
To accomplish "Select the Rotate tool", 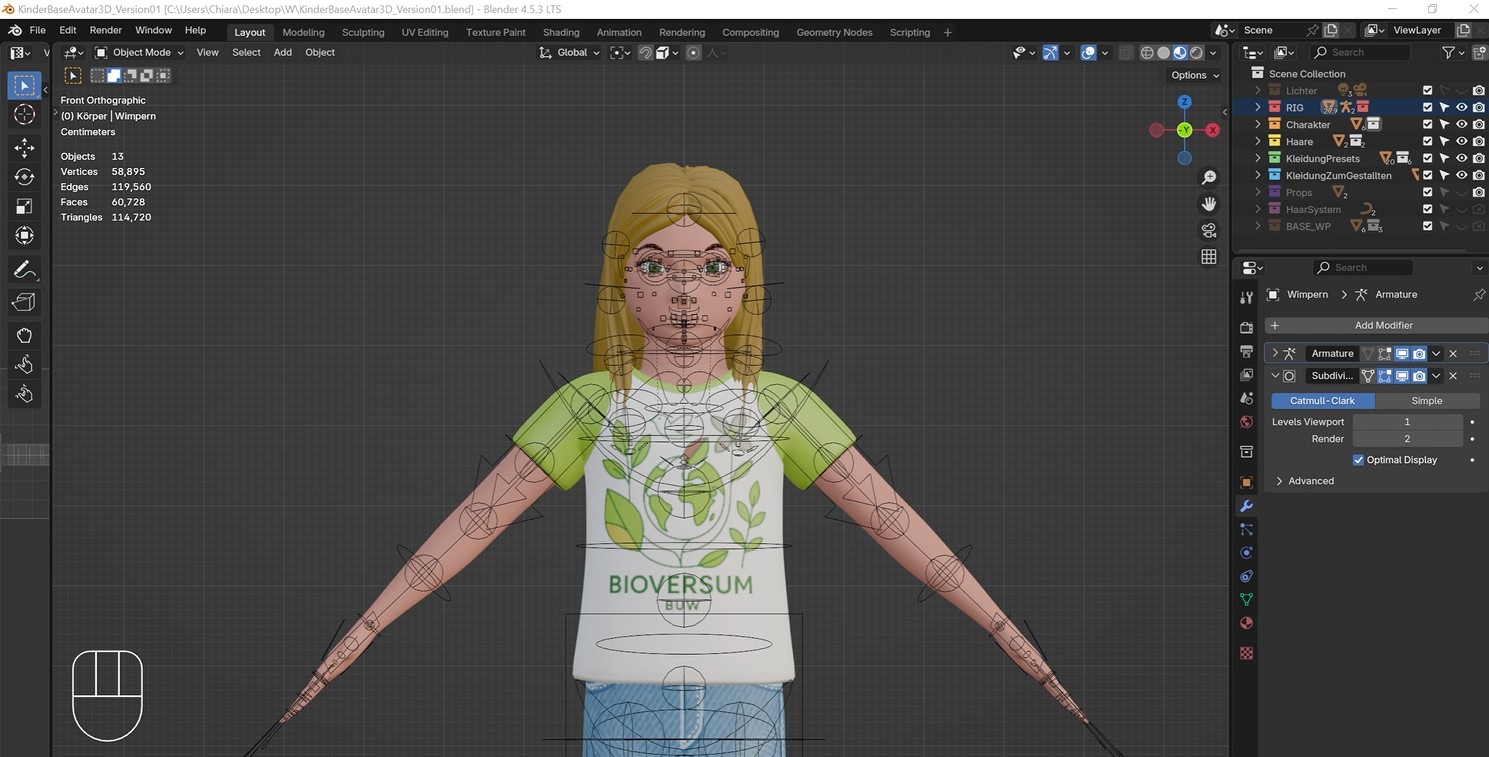I will (x=23, y=177).
